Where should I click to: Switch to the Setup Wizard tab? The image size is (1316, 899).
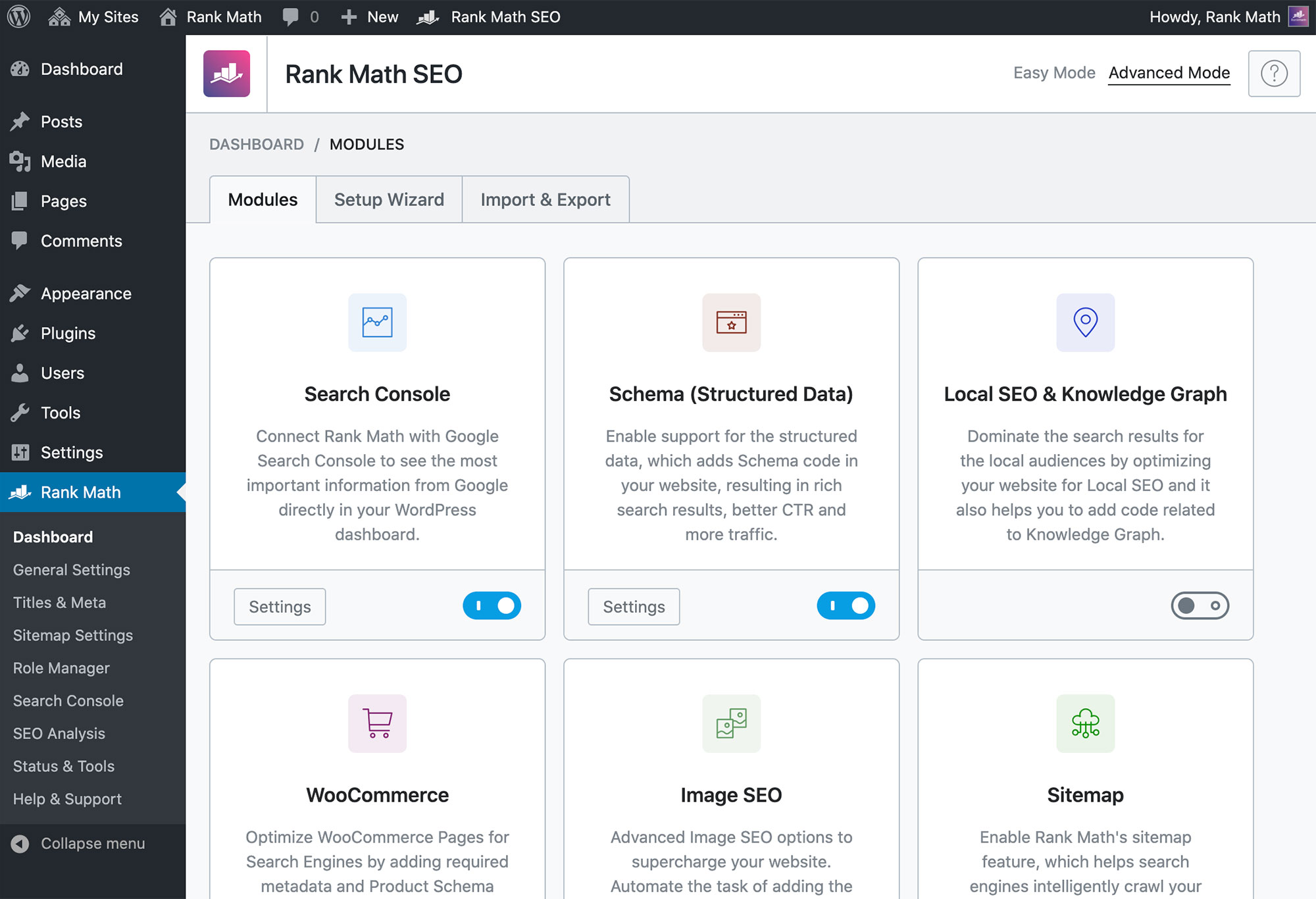(x=389, y=199)
